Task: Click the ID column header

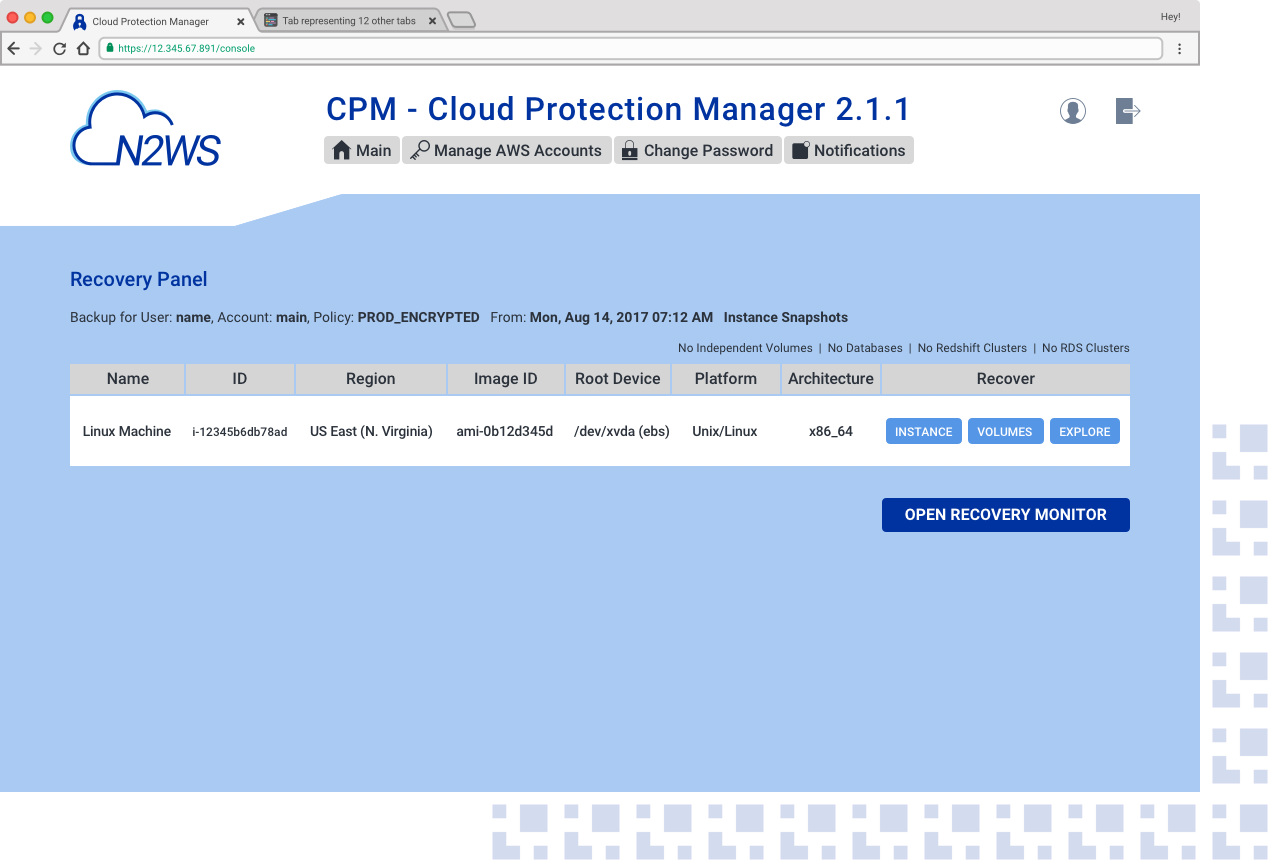Action: [x=240, y=379]
